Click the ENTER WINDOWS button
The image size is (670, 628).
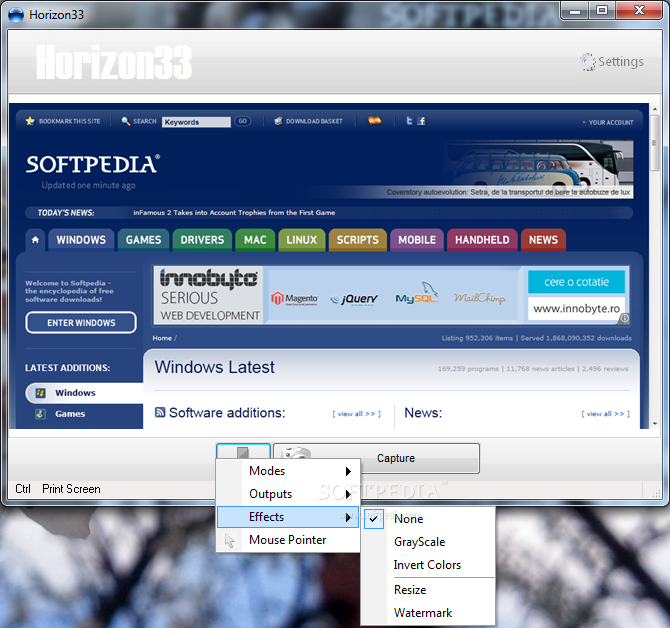coord(81,323)
